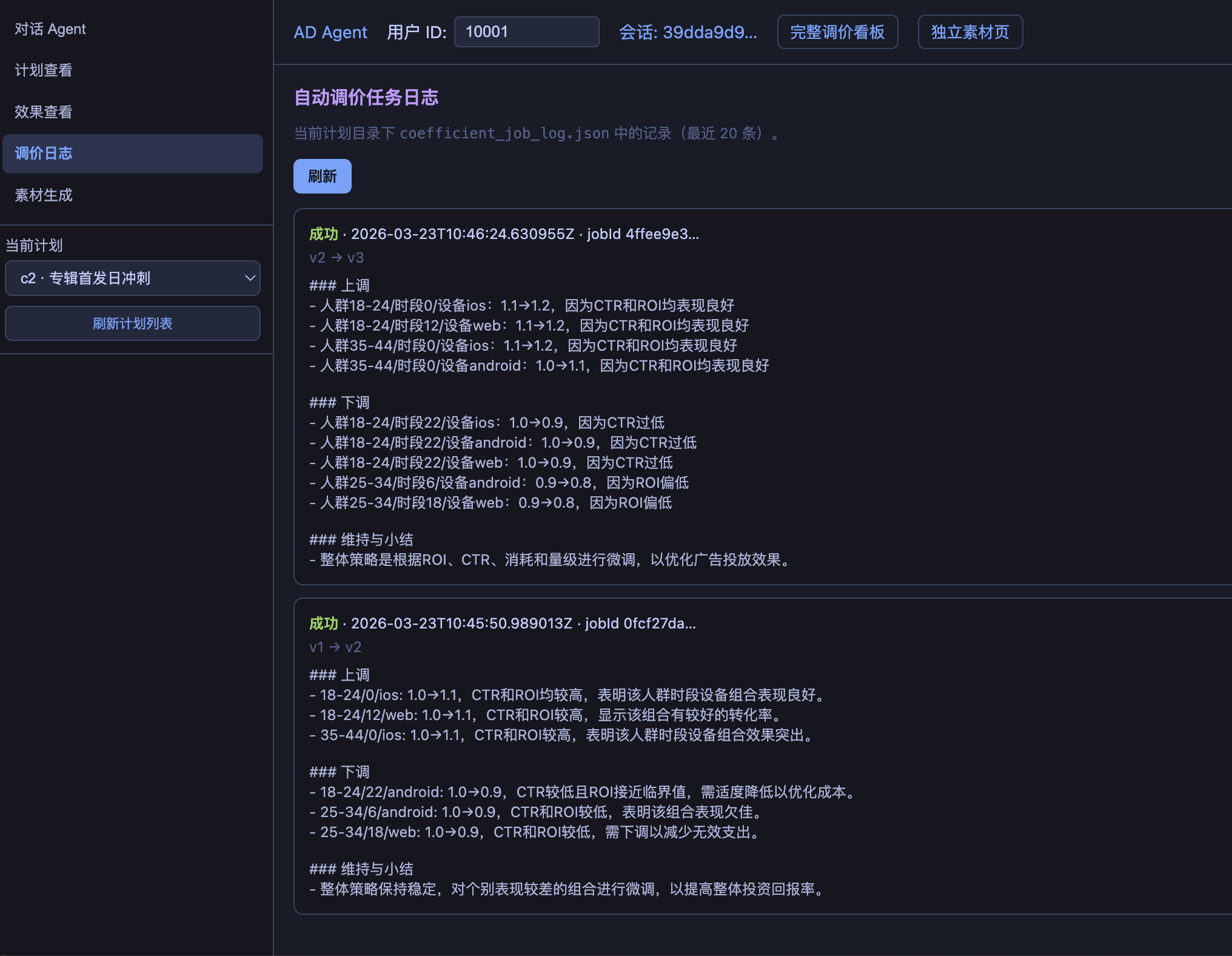Click the blue 刷新 button
The height and width of the screenshot is (956, 1232).
[322, 177]
